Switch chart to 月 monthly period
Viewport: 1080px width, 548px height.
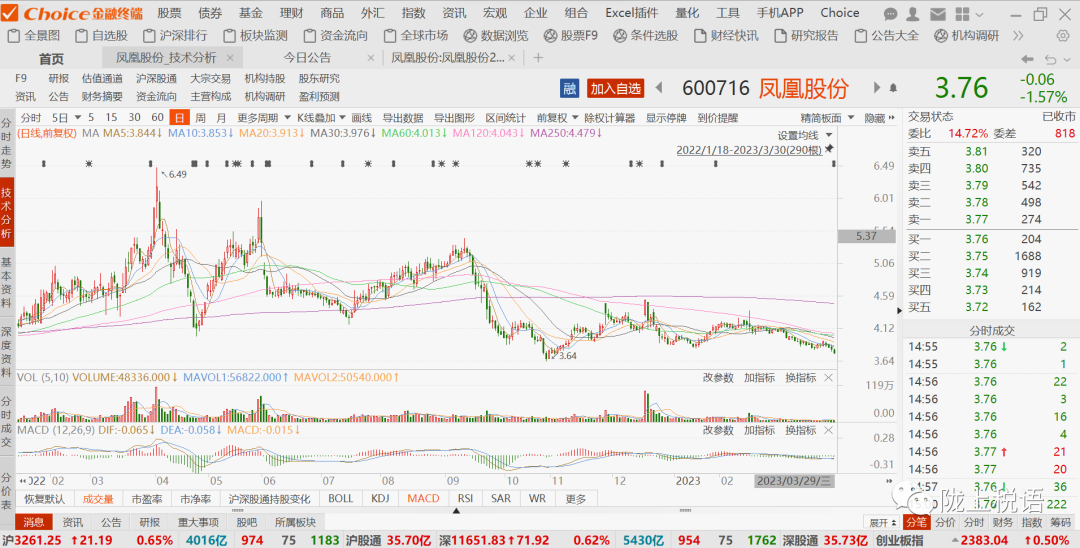point(221,118)
